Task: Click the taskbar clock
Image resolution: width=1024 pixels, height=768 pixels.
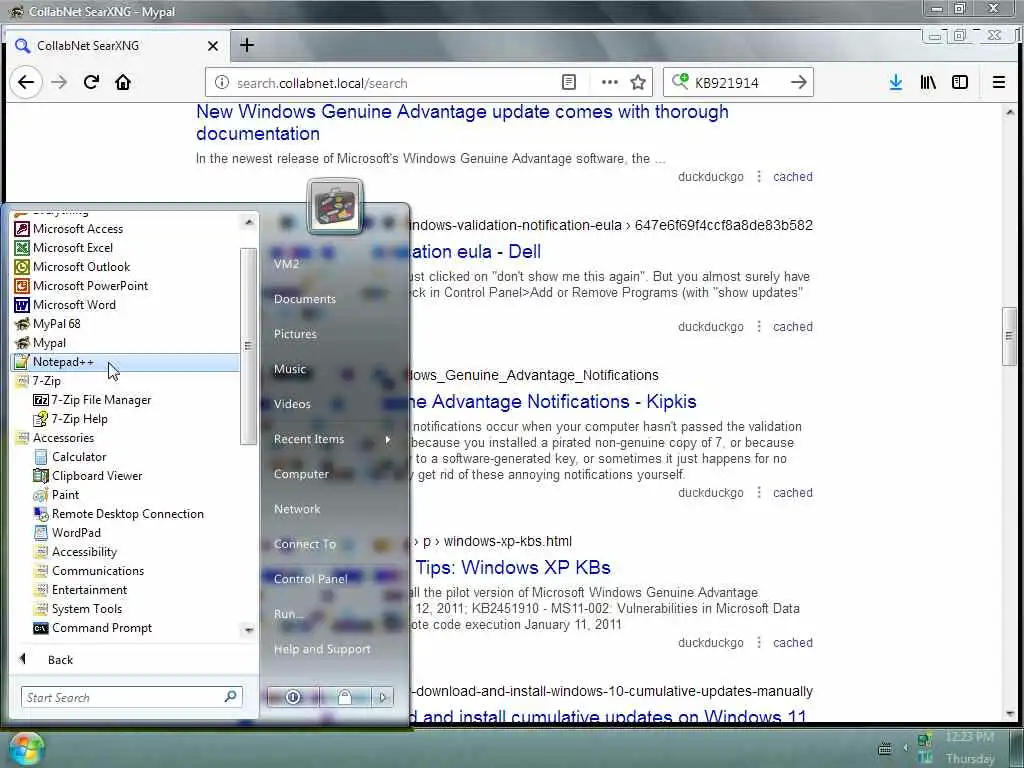Action: pyautogui.click(x=970, y=748)
